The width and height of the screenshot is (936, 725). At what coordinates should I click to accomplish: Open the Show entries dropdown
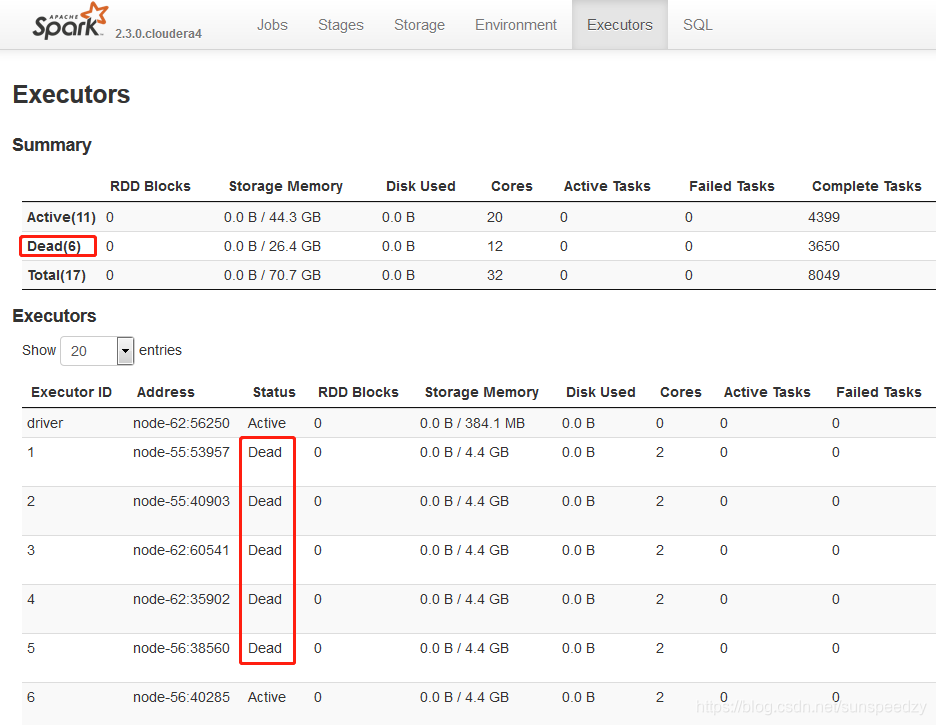pos(97,351)
